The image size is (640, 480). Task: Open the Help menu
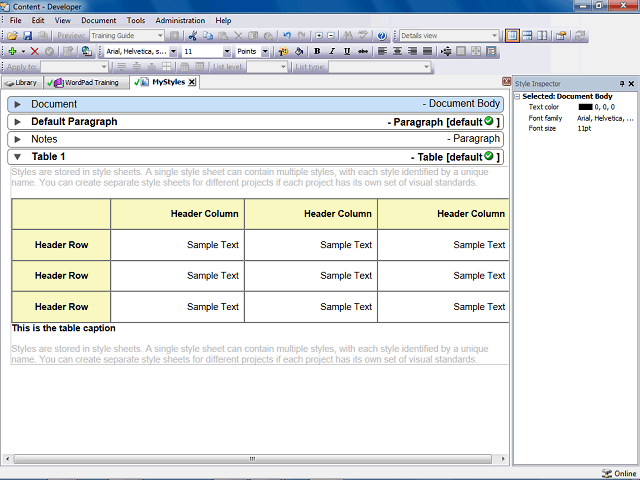223,20
